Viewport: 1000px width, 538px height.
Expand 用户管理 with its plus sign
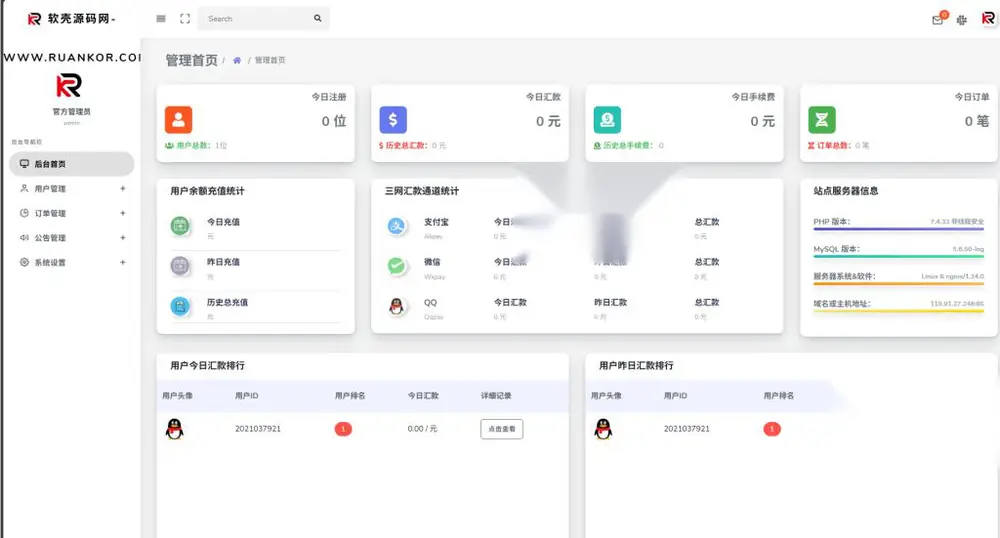(x=122, y=189)
